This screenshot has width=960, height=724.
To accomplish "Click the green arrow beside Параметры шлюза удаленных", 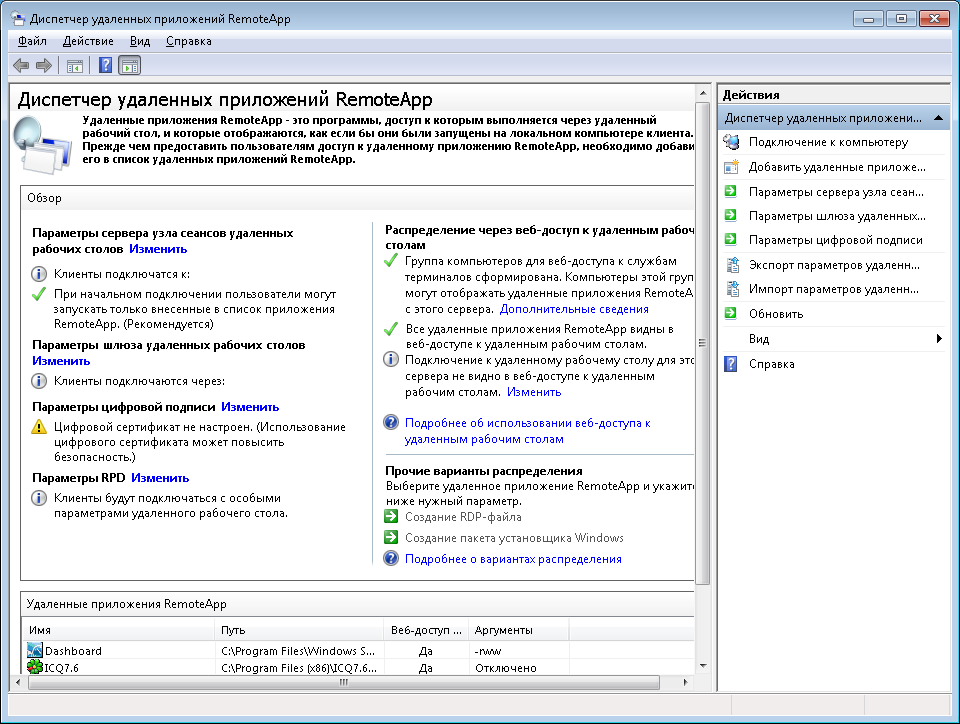I will click(x=730, y=215).
